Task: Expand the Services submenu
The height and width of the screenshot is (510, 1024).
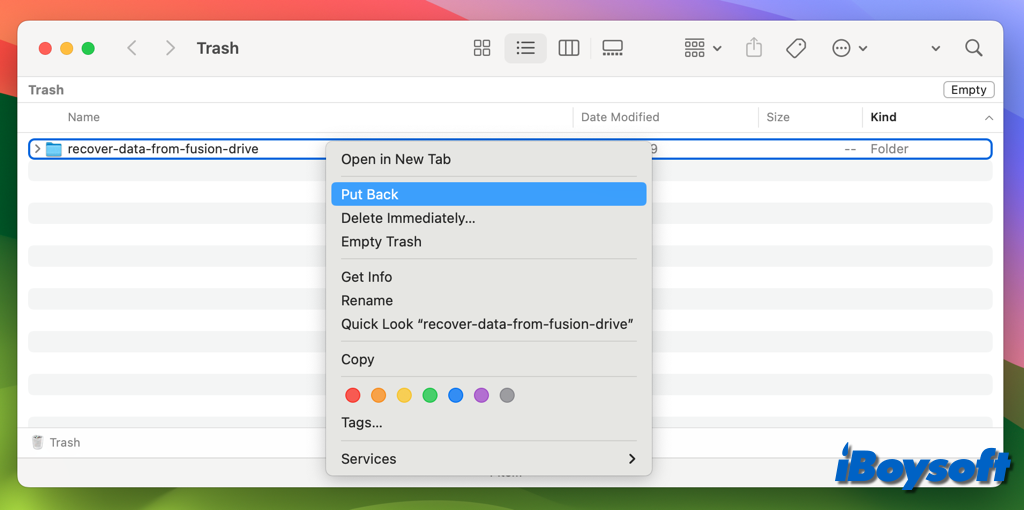Action: (631, 459)
